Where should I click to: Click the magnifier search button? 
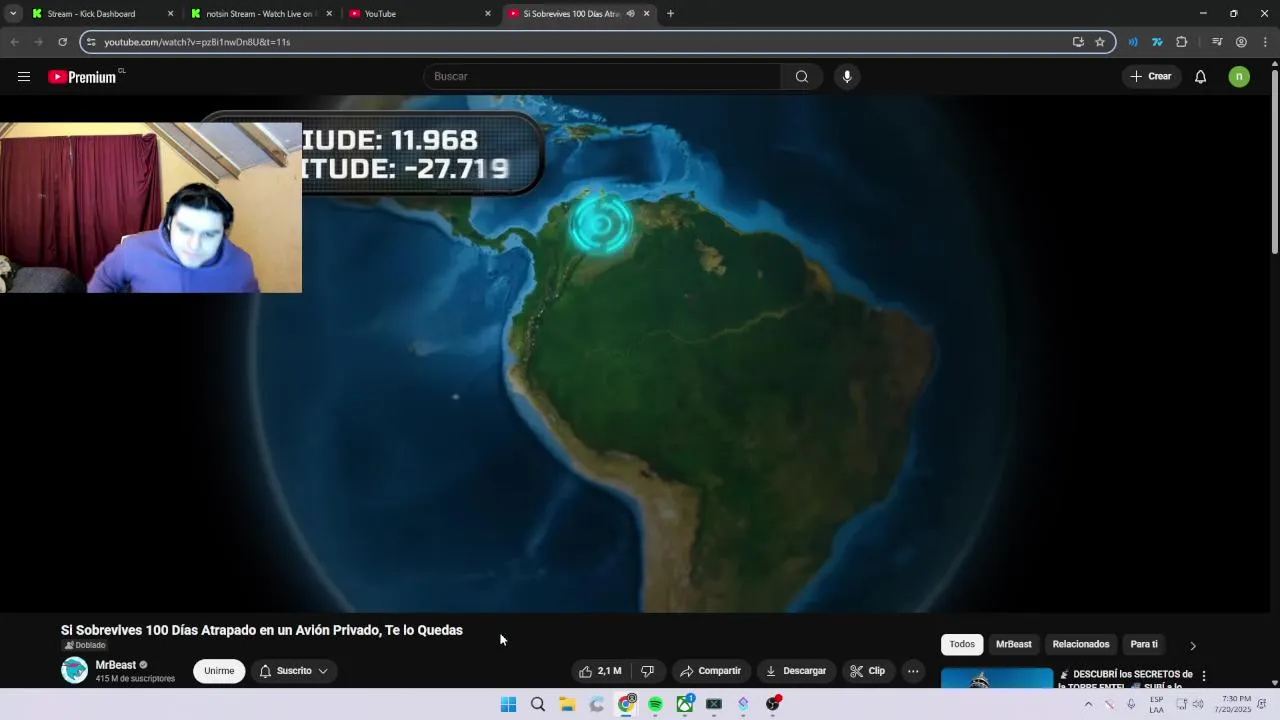click(802, 77)
